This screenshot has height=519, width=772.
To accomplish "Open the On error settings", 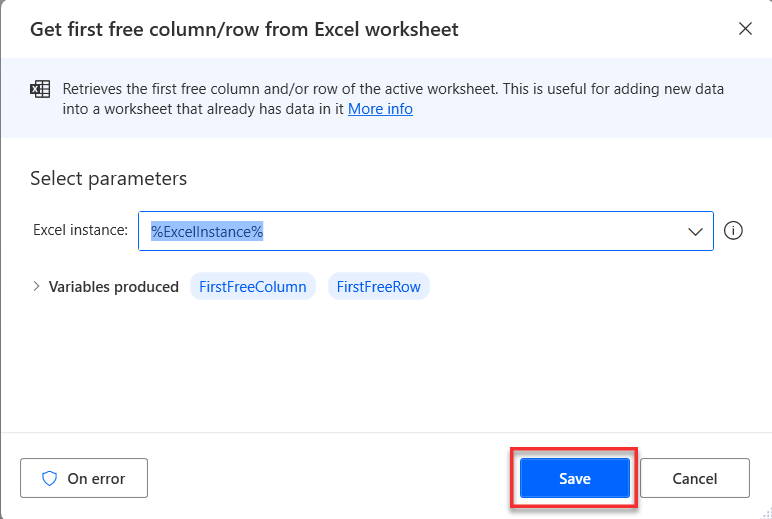I will pos(84,478).
